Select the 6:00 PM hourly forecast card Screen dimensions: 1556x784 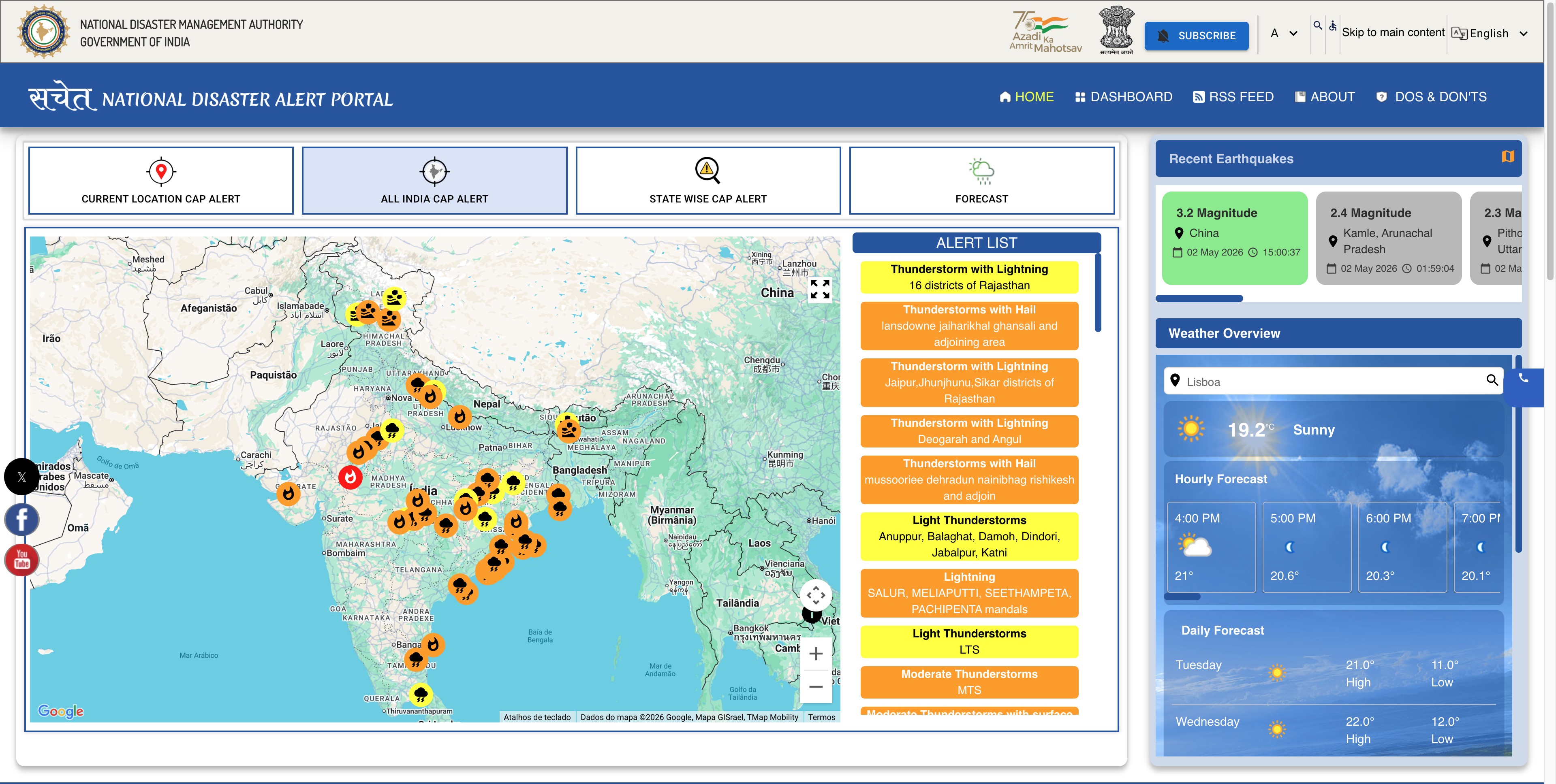coord(1402,547)
